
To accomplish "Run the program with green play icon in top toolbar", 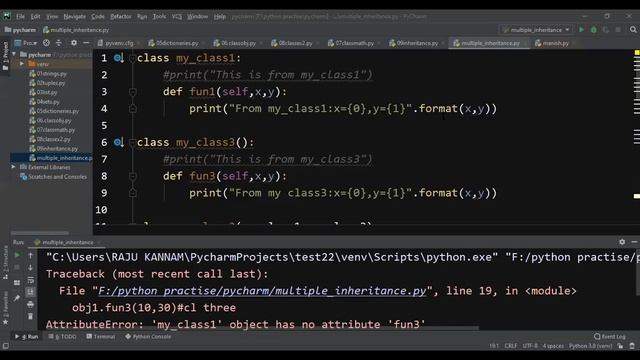I will point(581,30).
